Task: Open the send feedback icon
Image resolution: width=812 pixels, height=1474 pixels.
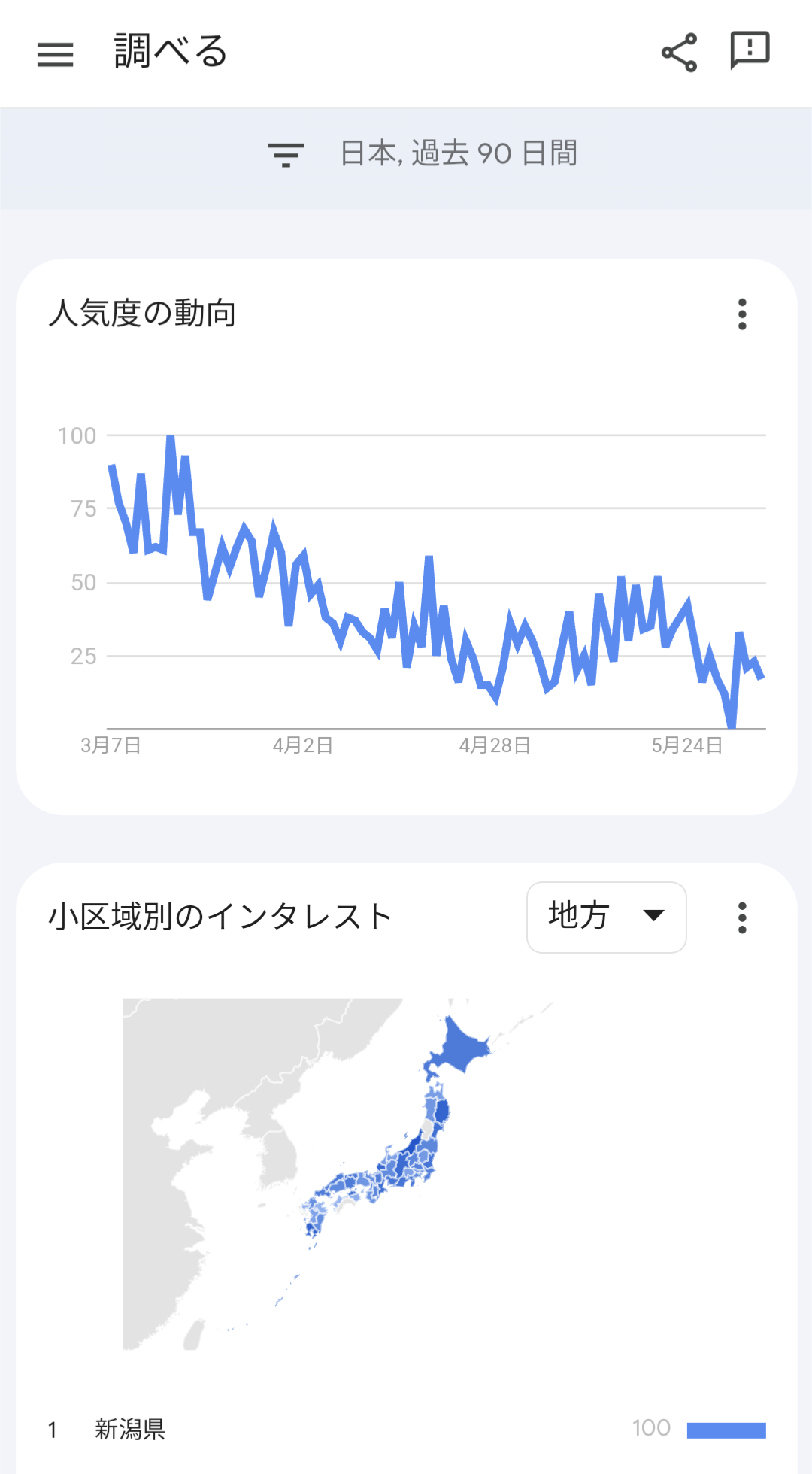Action: 750,50
